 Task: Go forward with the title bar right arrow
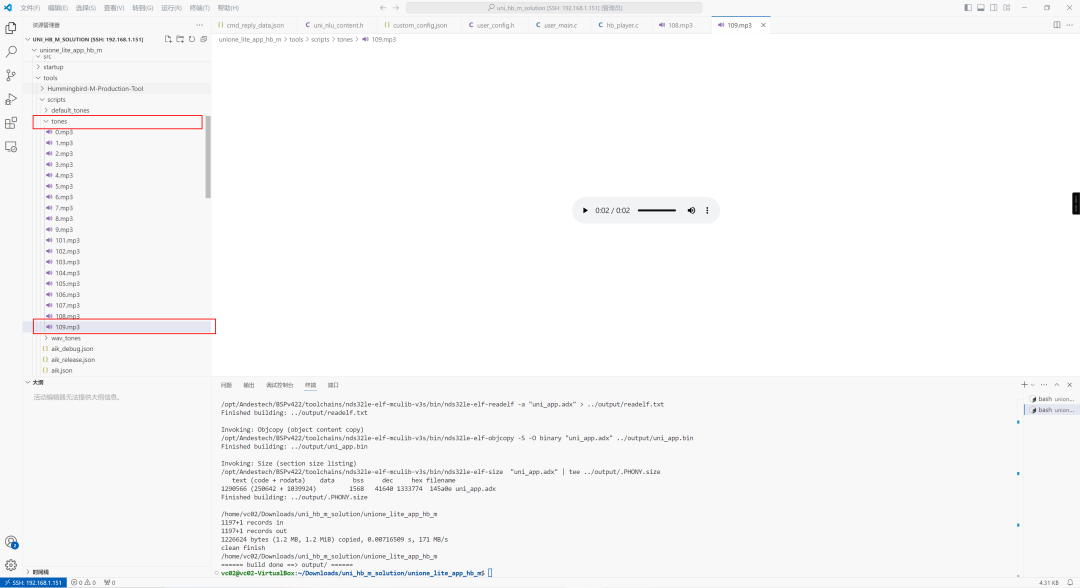tap(396, 8)
